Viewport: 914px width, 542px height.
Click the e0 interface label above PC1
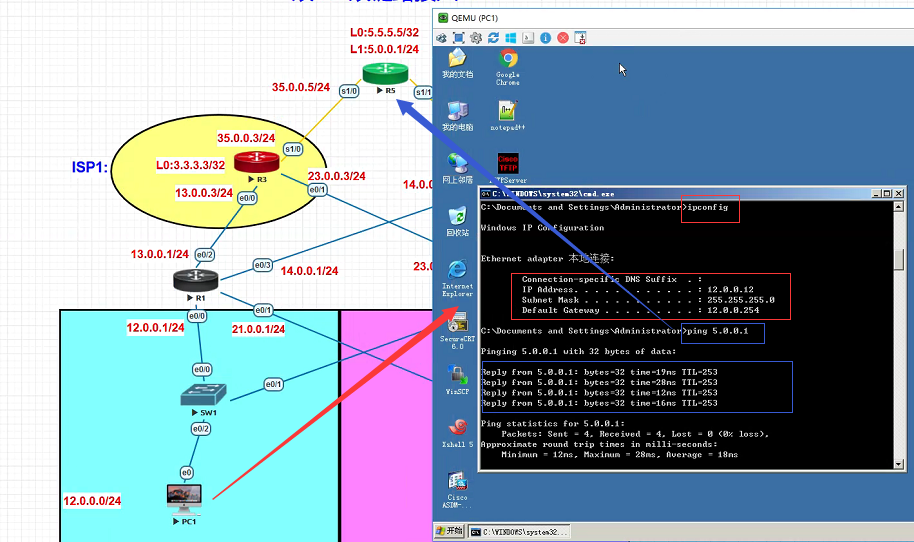(187, 473)
